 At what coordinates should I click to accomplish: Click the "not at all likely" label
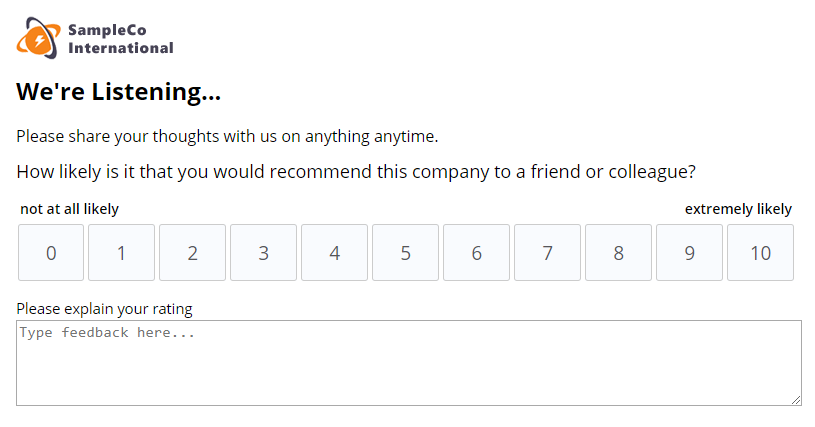point(69,209)
